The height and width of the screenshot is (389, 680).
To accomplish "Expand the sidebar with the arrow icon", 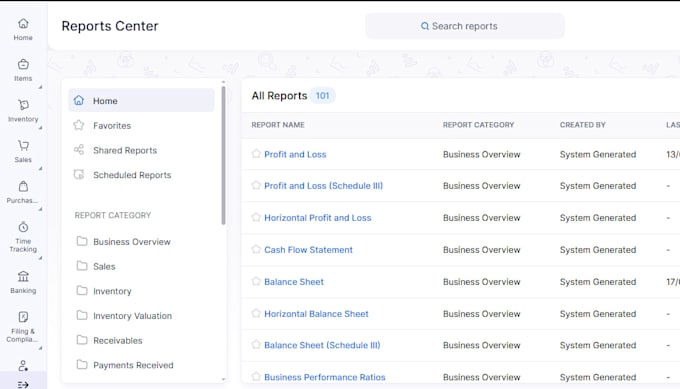I will [x=23, y=385].
